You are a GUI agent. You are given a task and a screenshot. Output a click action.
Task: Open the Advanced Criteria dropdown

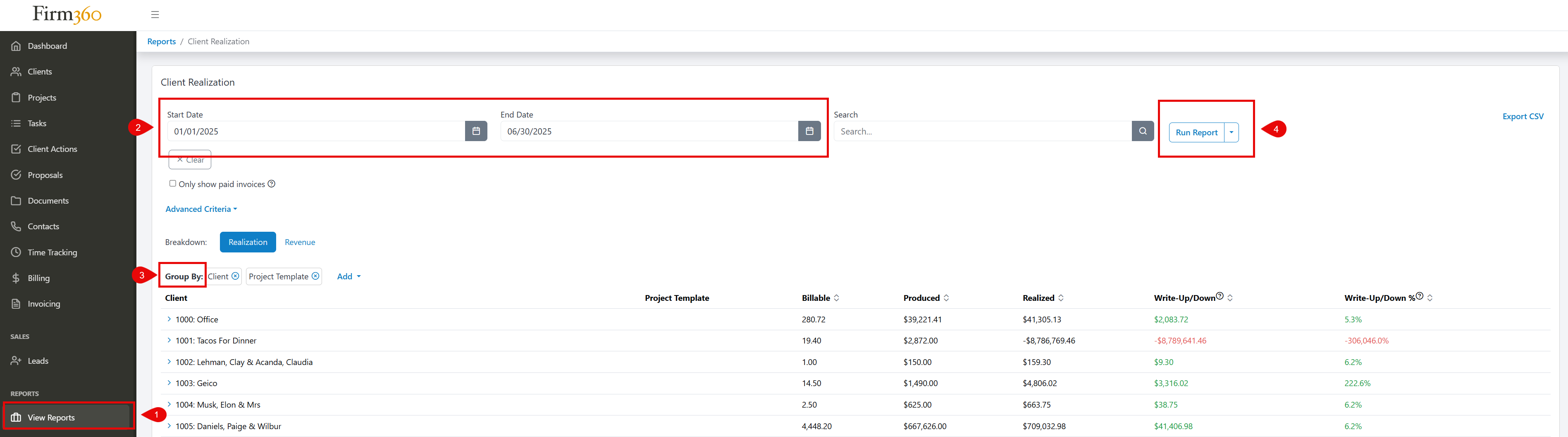point(201,209)
